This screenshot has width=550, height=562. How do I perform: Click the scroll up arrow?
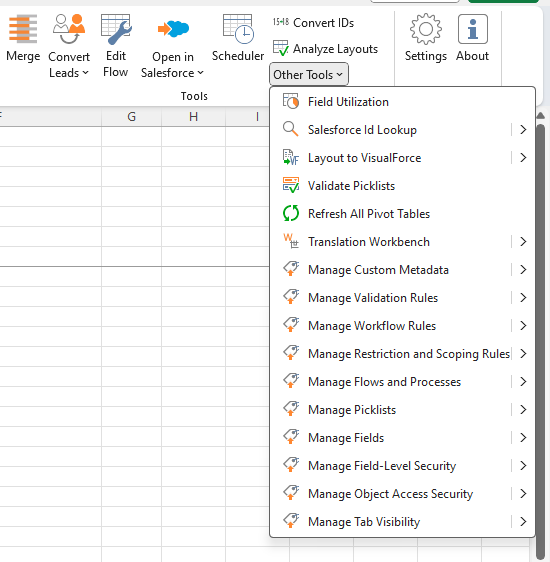point(541,115)
